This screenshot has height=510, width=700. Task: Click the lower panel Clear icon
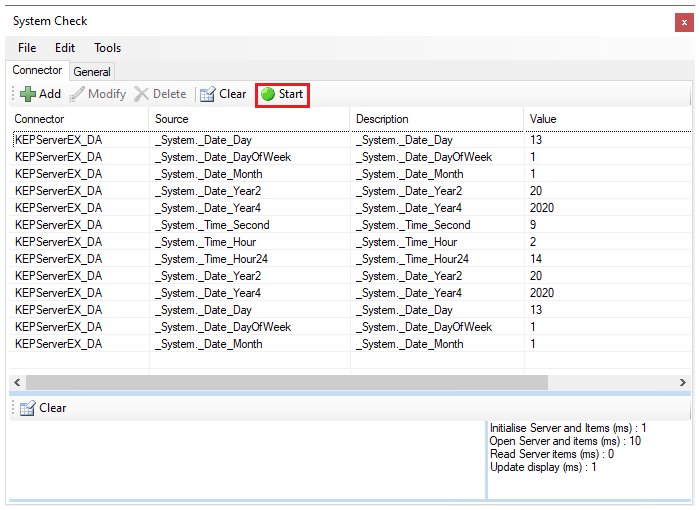click(x=27, y=408)
